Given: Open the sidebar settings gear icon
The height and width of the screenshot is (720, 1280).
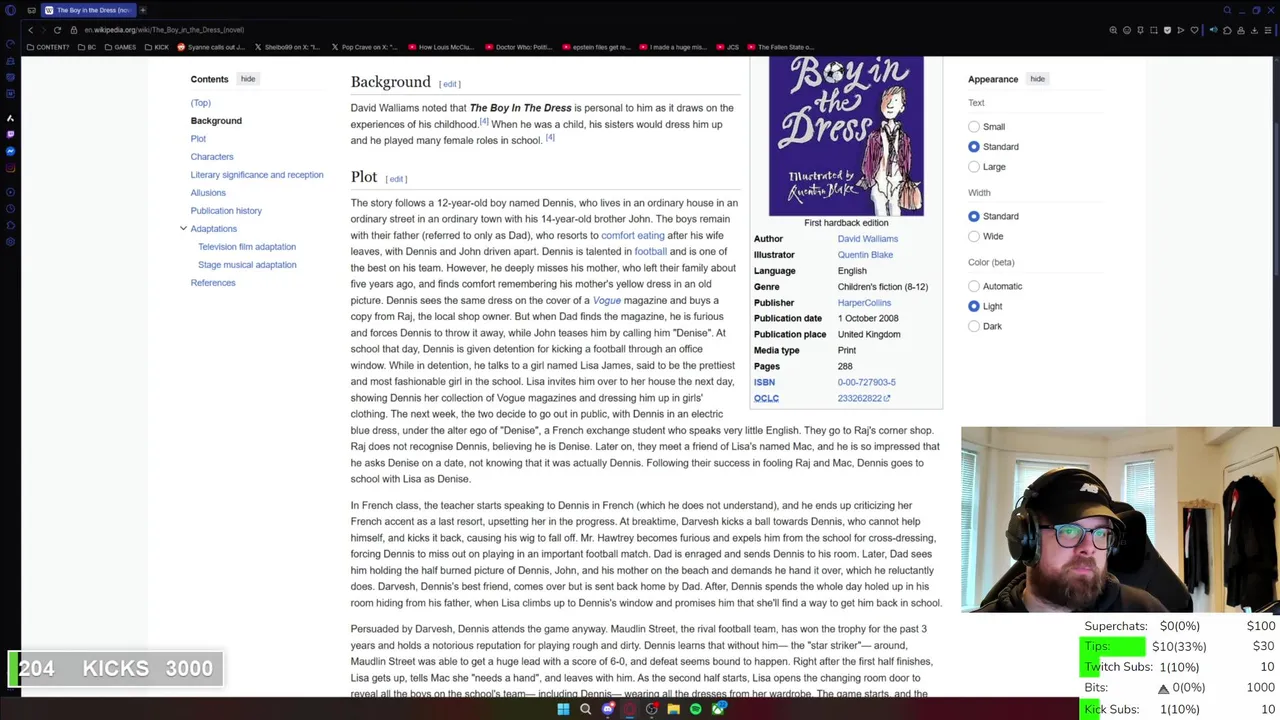Looking at the screenshot, I should (11, 241).
